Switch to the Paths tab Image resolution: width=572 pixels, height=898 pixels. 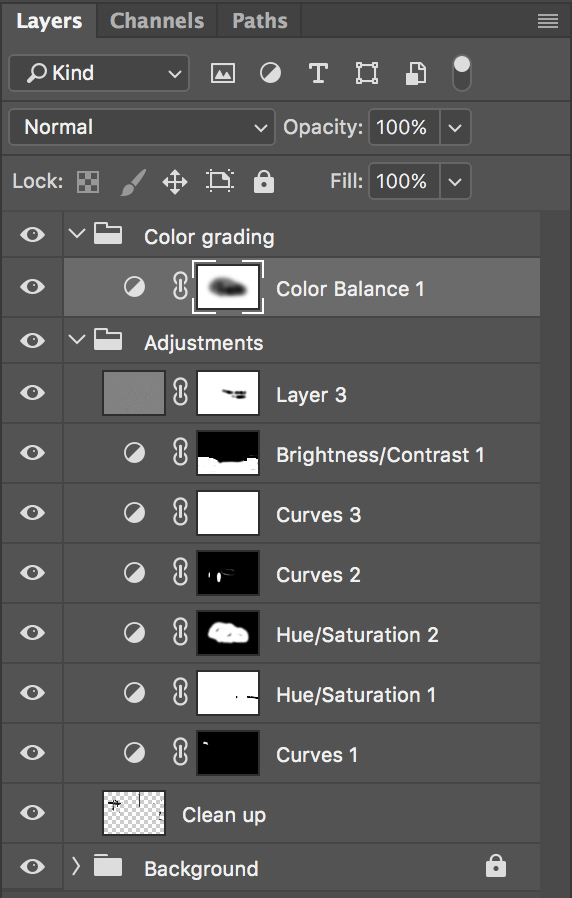[x=259, y=21]
